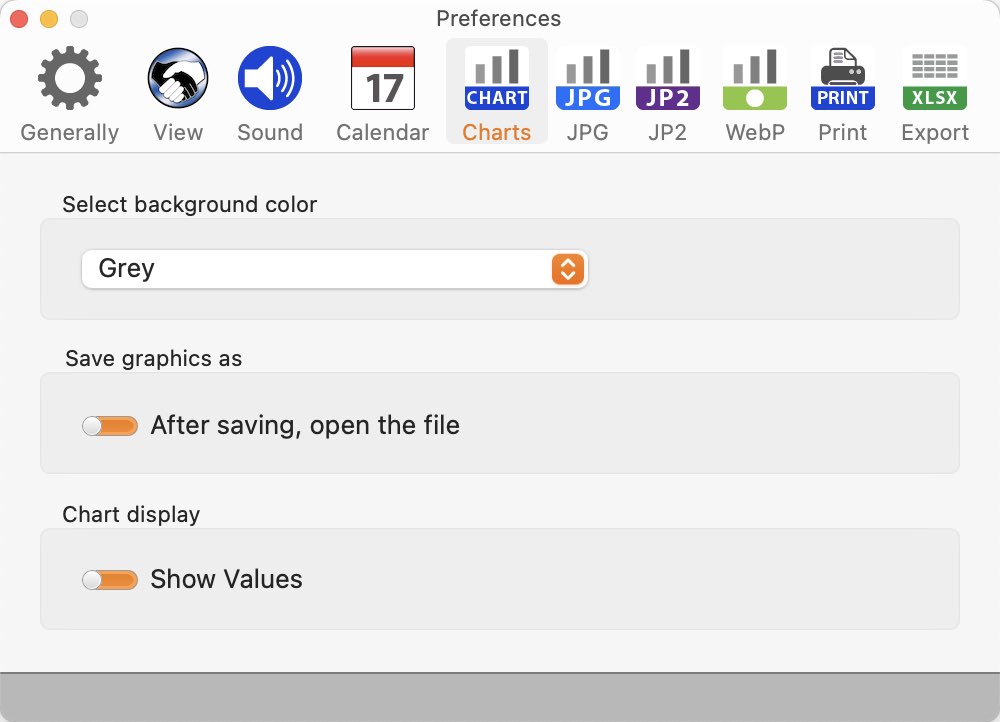Click the Calendar tab label text

pos(383,132)
